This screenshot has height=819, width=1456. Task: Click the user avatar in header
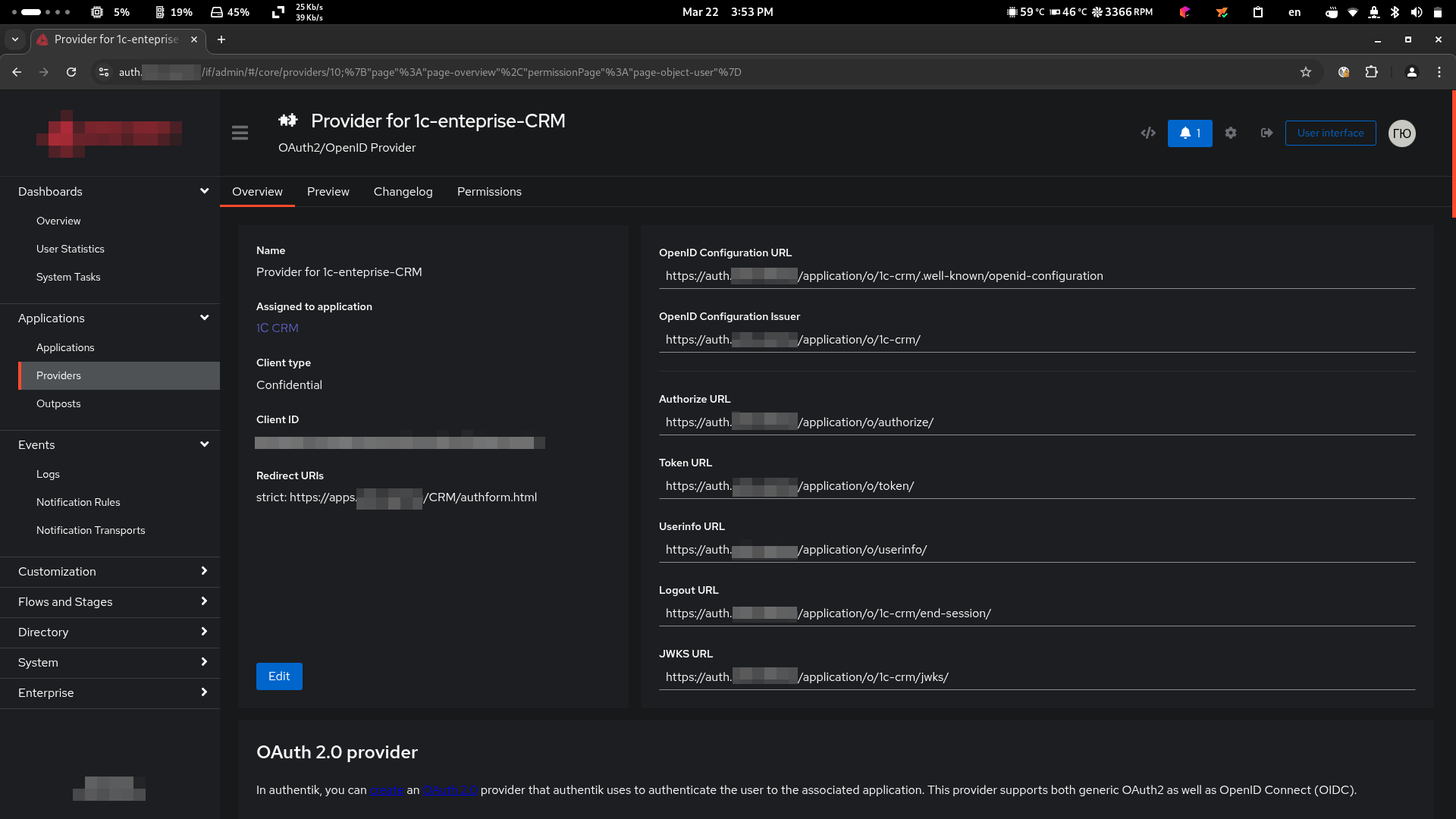[1401, 133]
